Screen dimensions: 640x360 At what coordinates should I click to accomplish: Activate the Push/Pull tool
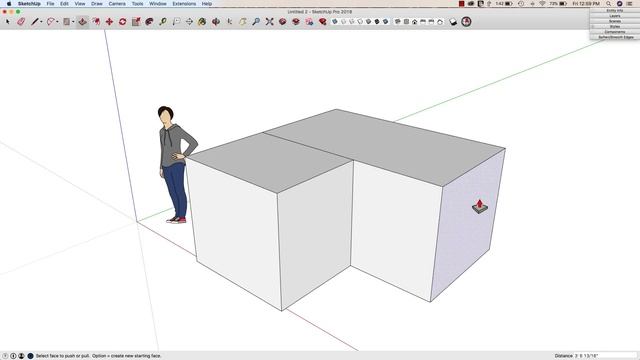point(82,22)
